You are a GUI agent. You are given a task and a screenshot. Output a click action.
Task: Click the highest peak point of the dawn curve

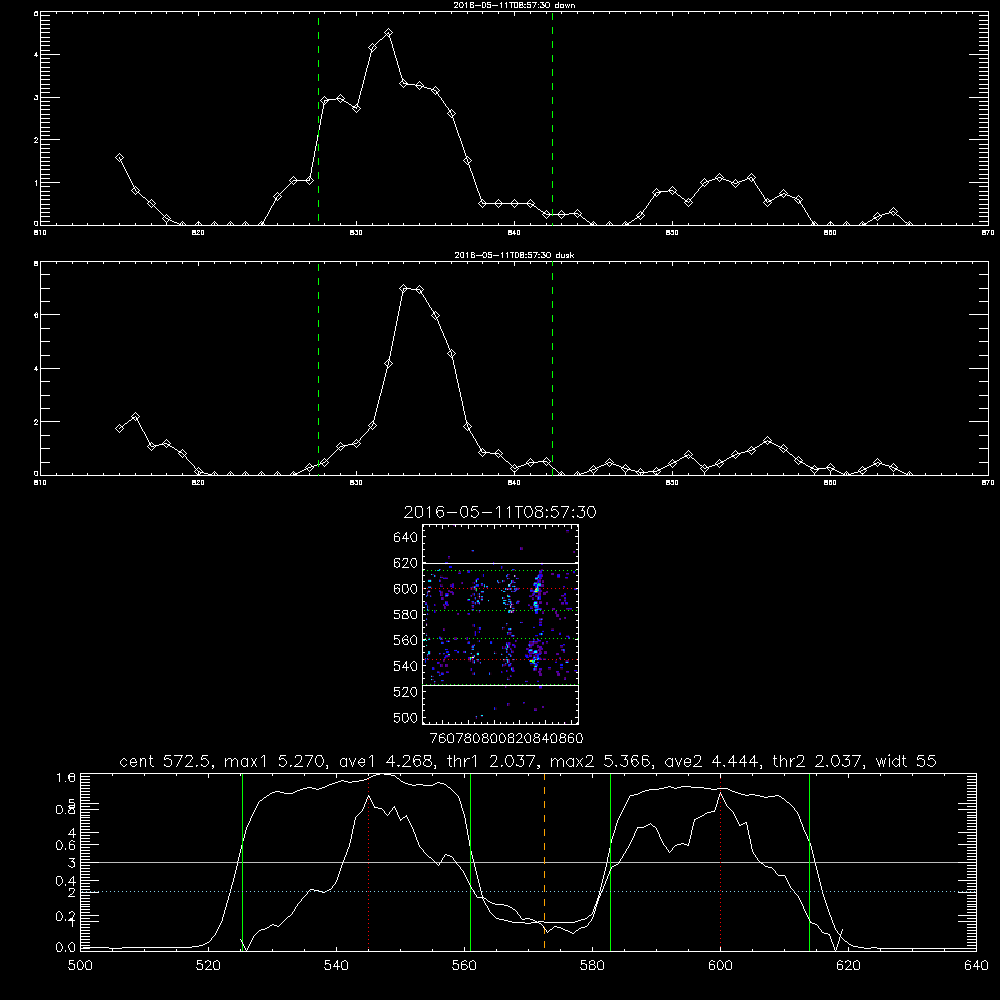pos(388,33)
